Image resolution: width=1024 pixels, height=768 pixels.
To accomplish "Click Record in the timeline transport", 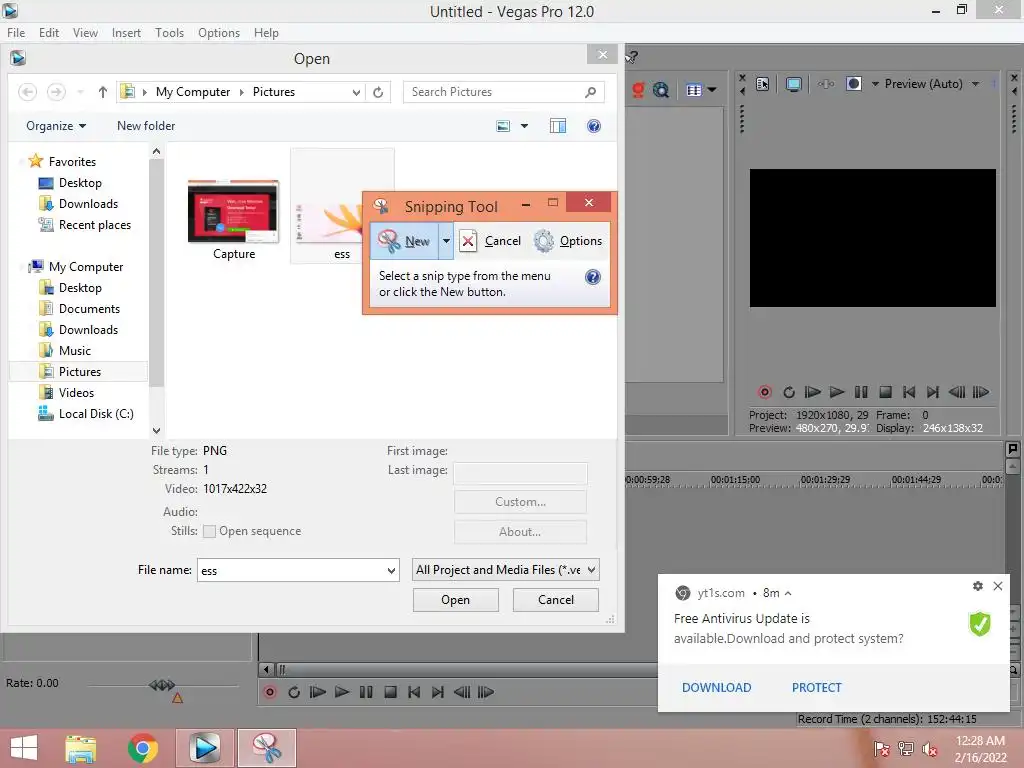I will click(270, 692).
